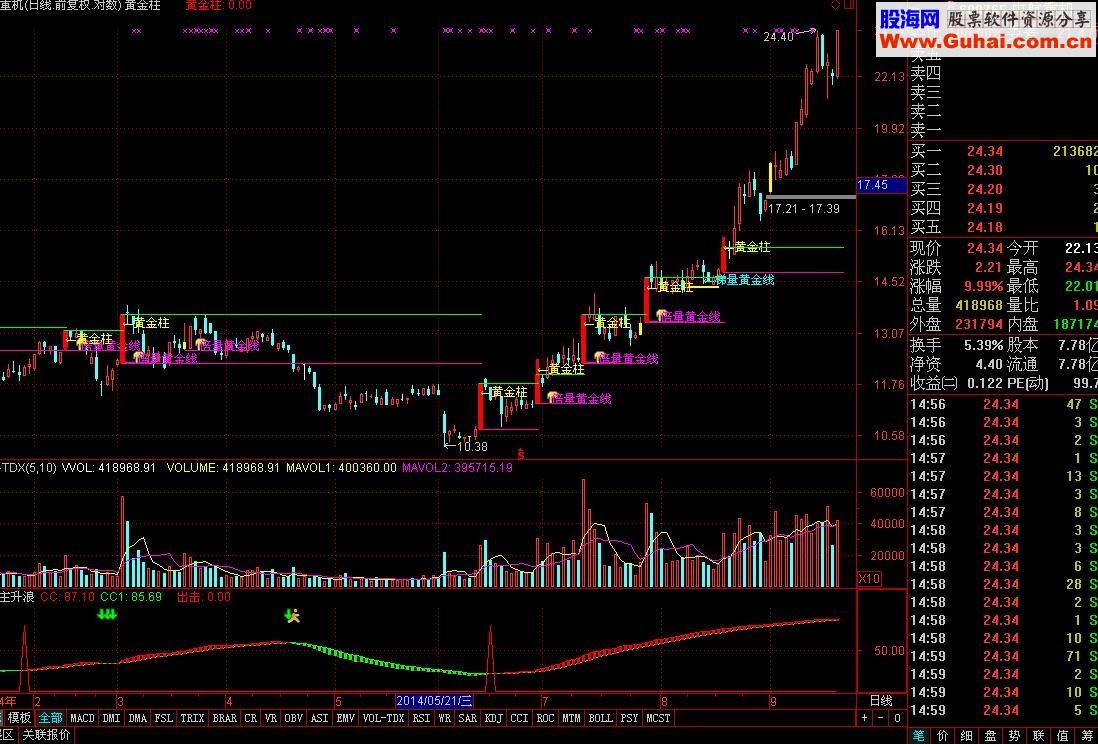Image resolution: width=1098 pixels, height=744 pixels.
Task: Click the 2014/05/21 date marker
Action: tap(434, 701)
